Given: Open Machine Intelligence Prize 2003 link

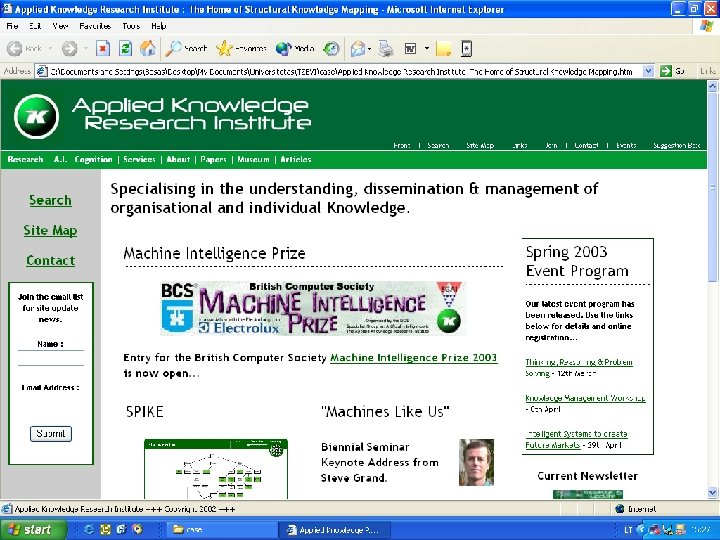Looking at the screenshot, I should (x=413, y=358).
